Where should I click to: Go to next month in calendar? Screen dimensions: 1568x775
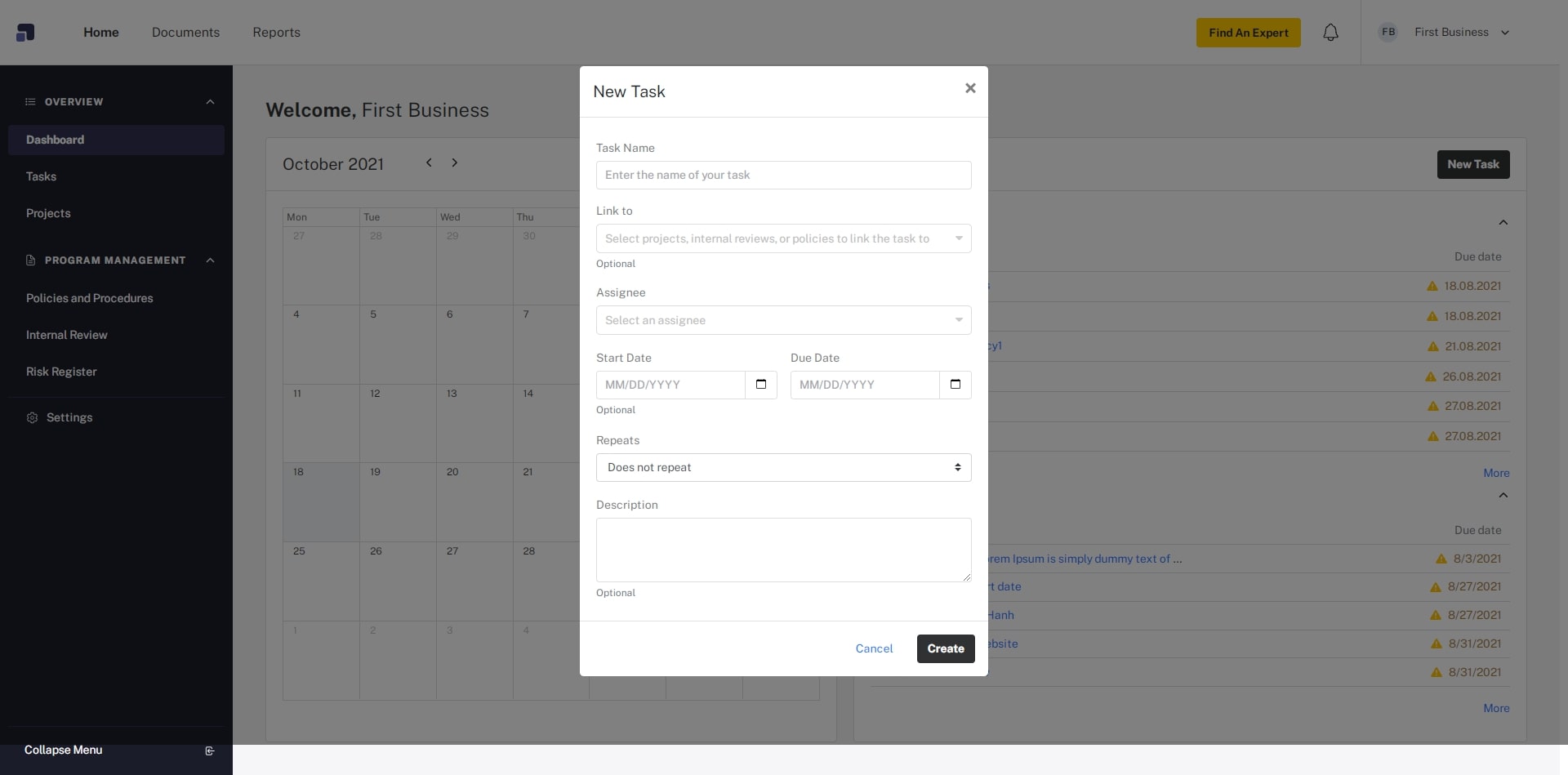coord(455,163)
